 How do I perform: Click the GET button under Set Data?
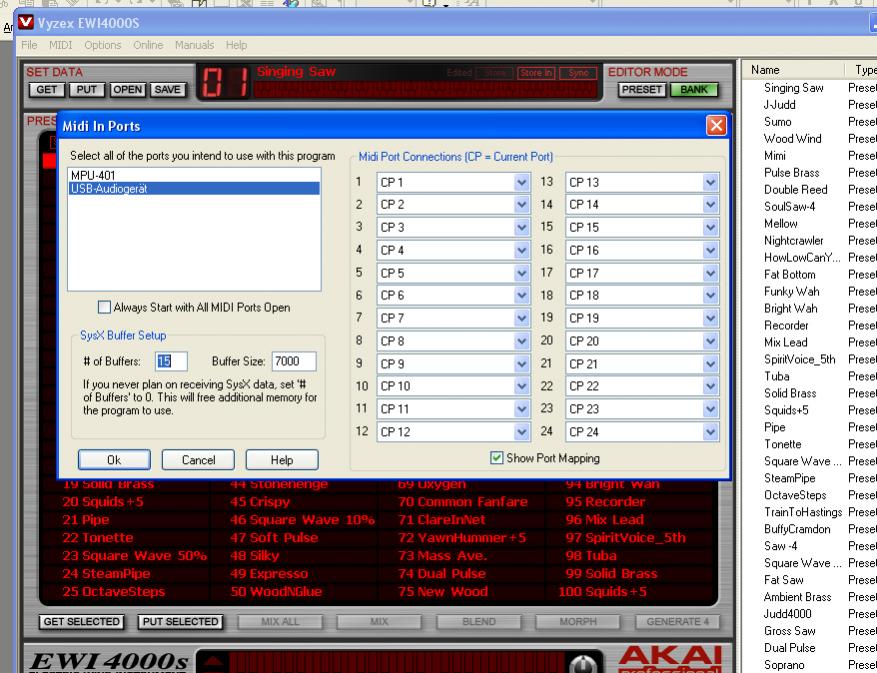pos(46,90)
